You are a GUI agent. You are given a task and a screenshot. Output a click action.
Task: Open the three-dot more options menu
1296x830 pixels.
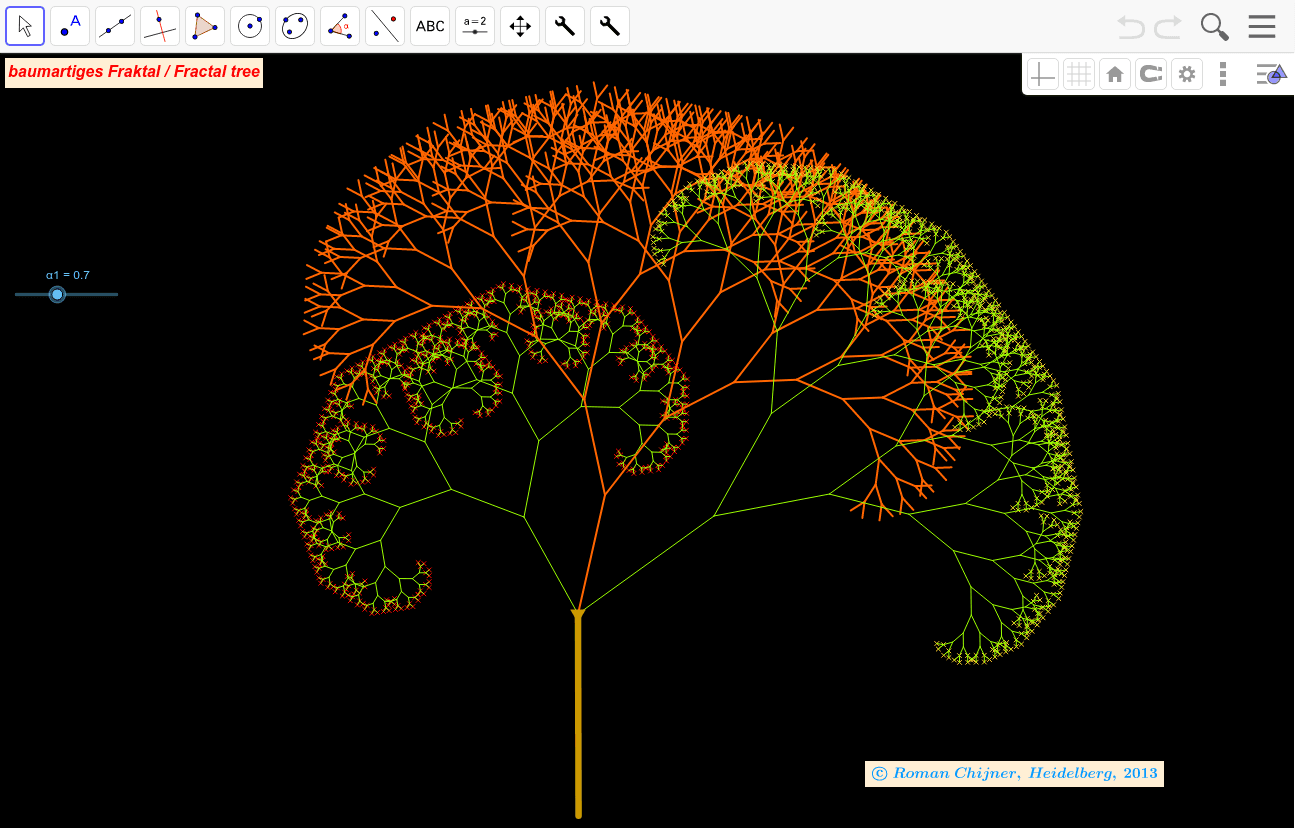pos(1223,74)
